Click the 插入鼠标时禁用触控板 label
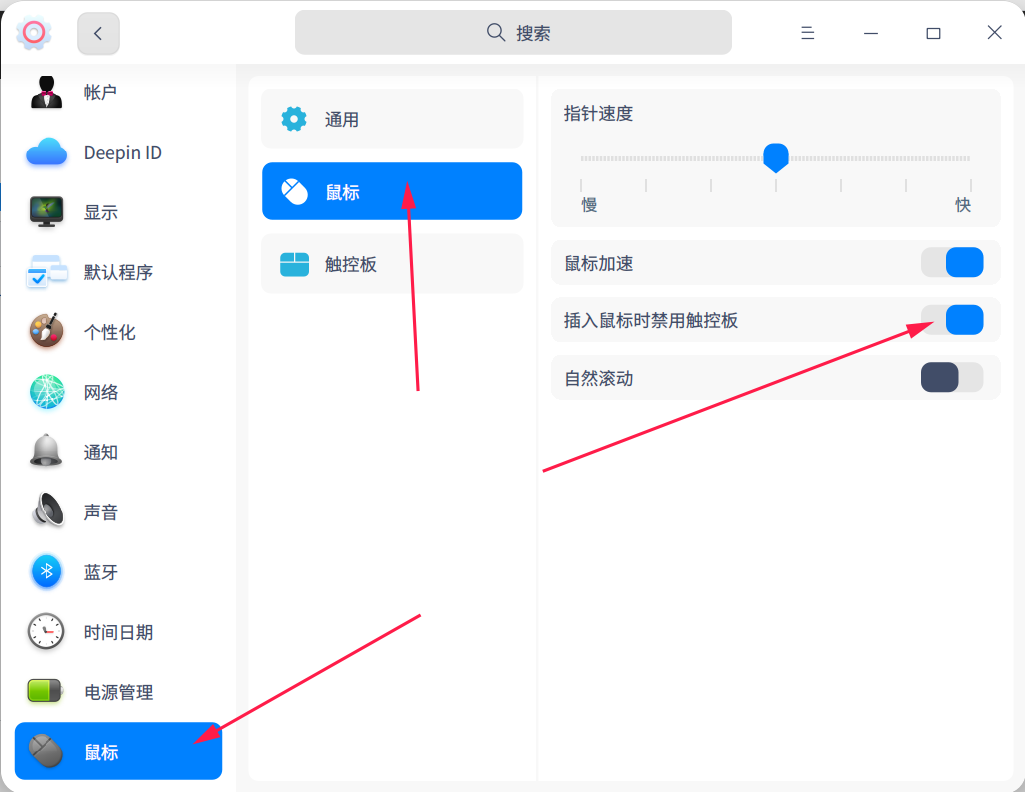This screenshot has width=1025, height=792. click(x=650, y=320)
